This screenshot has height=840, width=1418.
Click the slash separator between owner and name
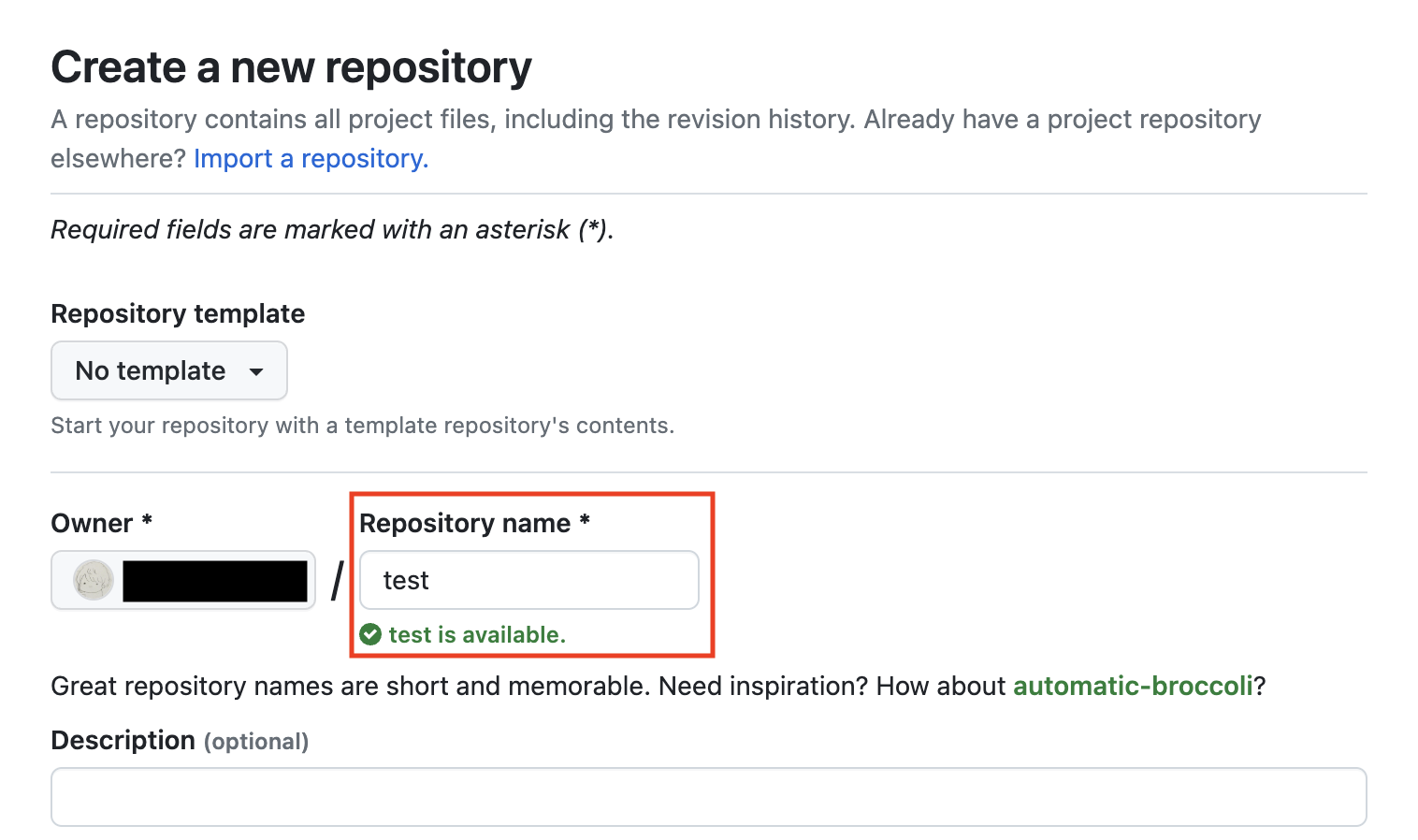point(338,580)
